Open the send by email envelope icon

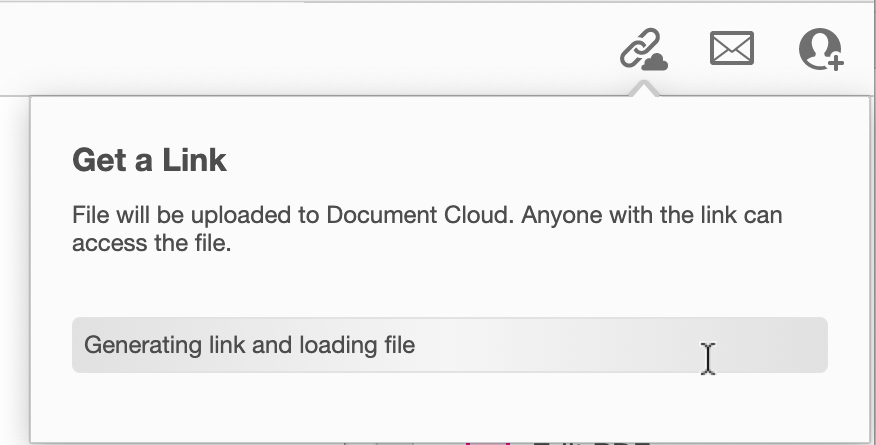pyautogui.click(x=731, y=48)
